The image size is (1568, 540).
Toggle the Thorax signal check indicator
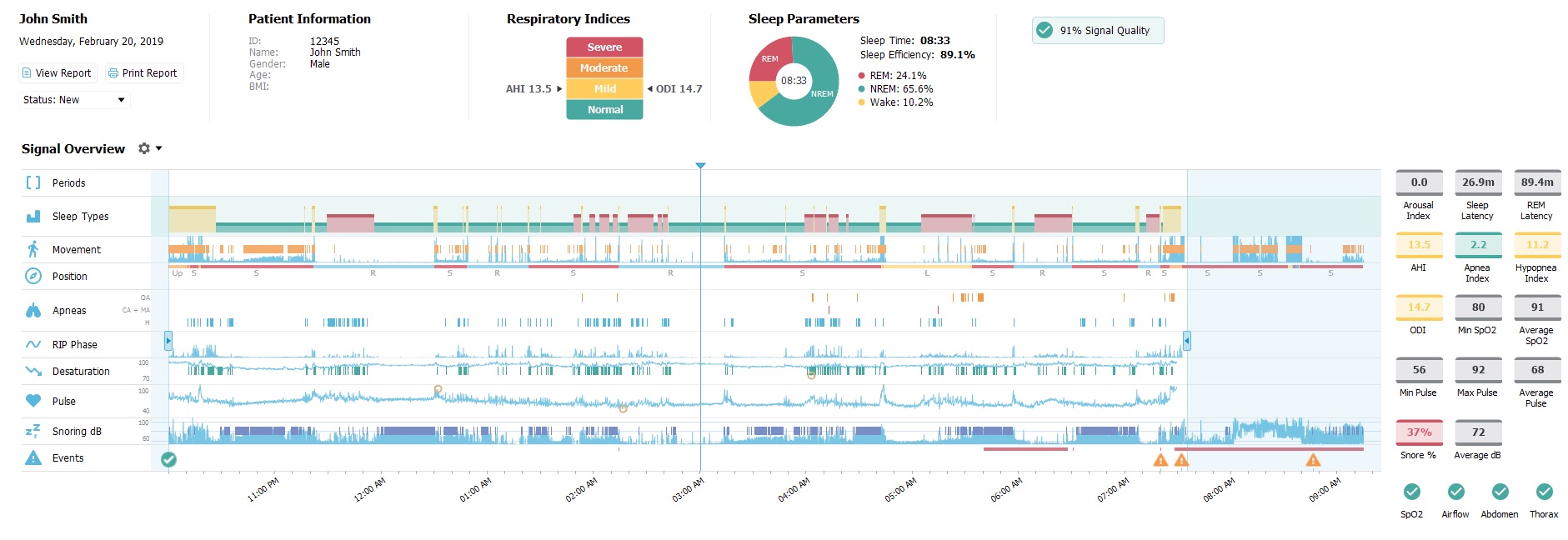[x=1544, y=492]
